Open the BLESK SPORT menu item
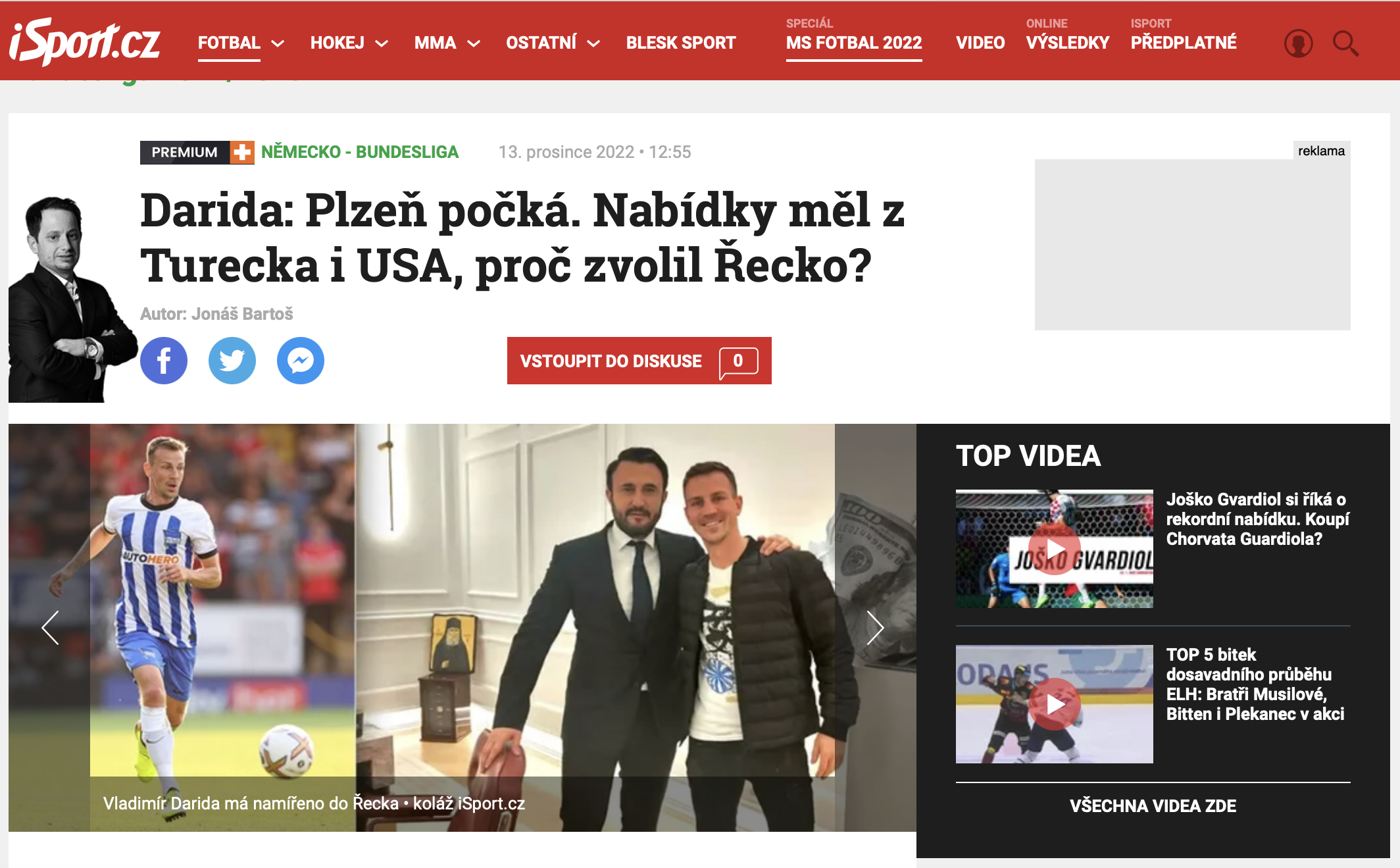 [x=681, y=43]
